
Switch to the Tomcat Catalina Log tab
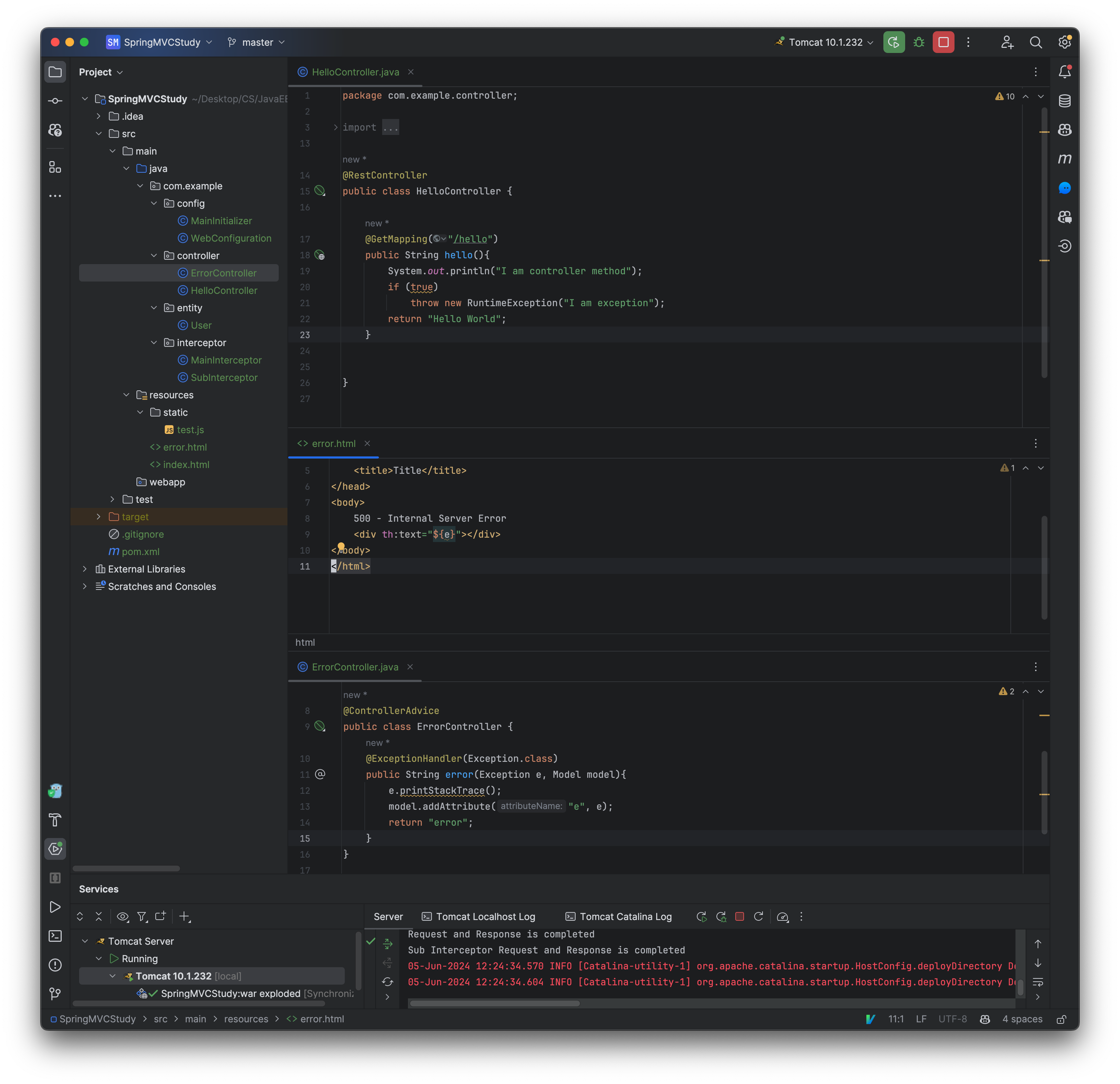click(618, 916)
